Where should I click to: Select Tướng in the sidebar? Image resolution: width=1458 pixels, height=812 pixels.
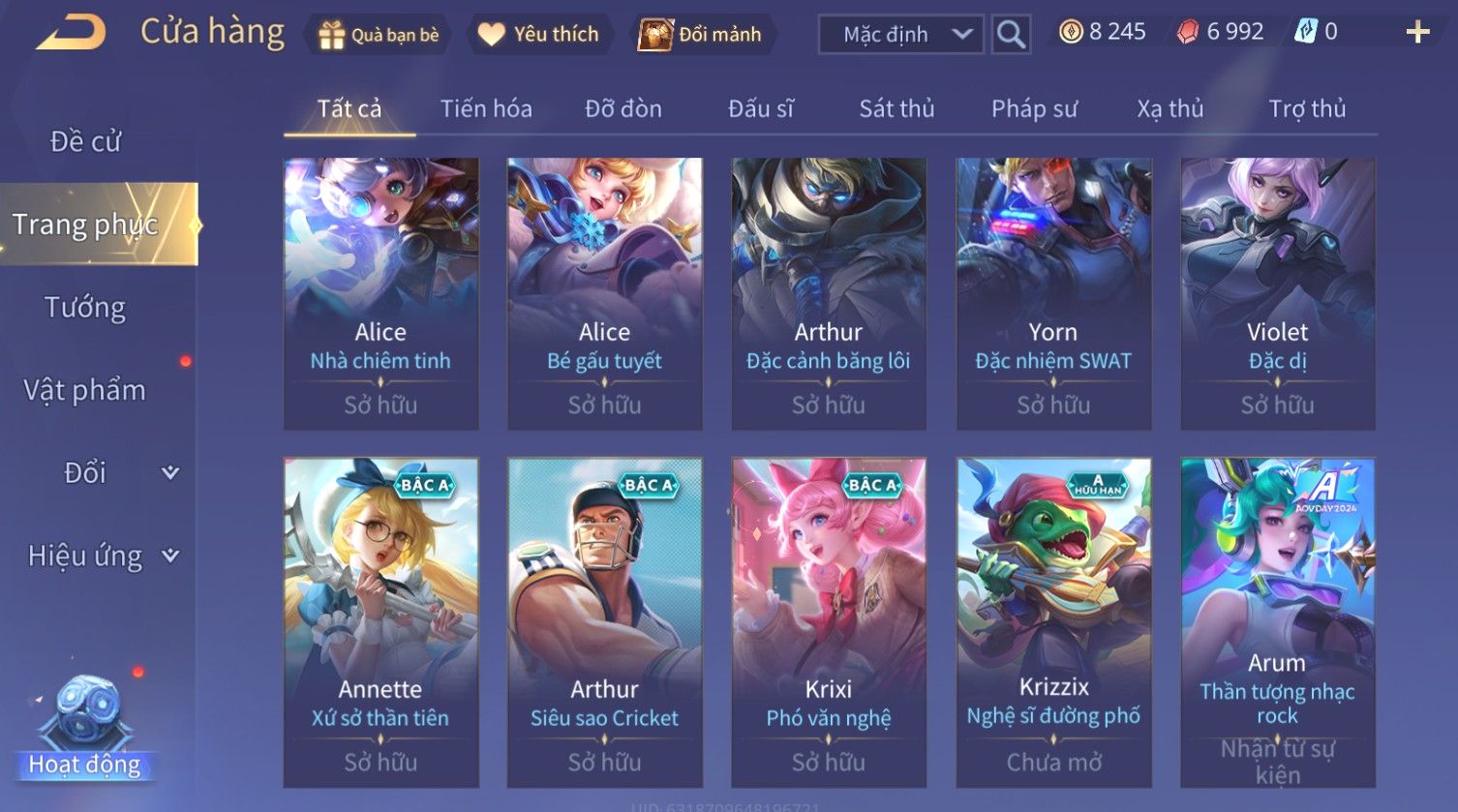[85, 308]
